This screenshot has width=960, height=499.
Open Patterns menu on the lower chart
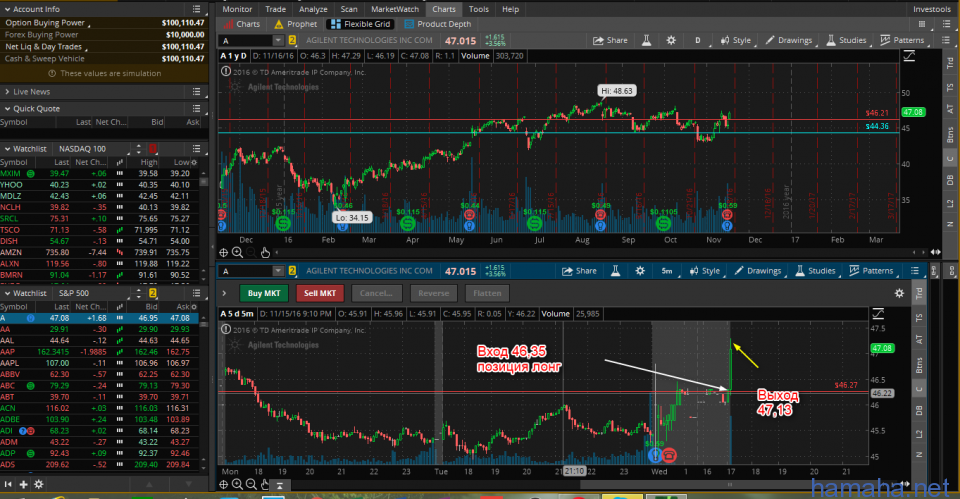coord(871,271)
